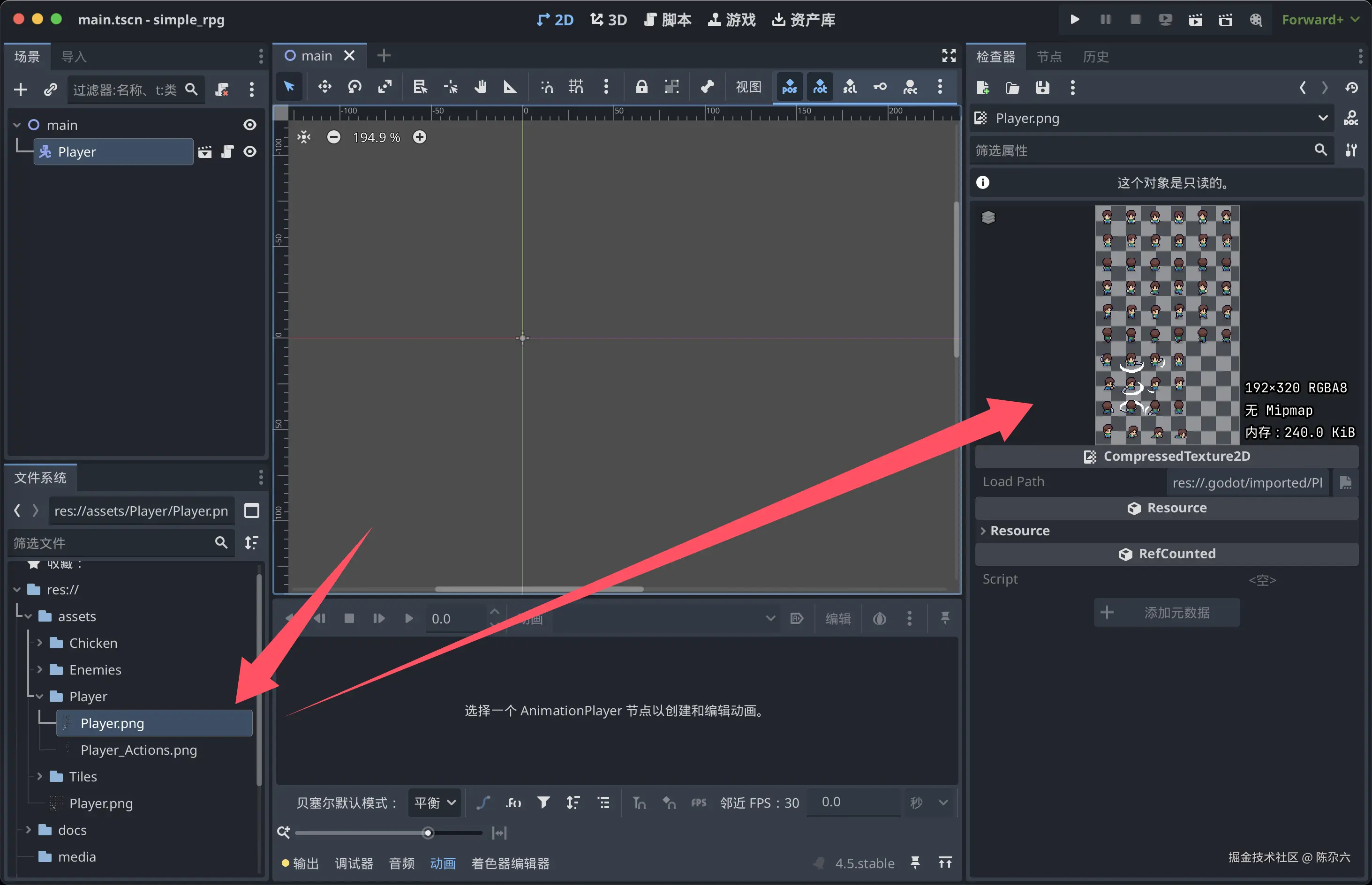Screen dimensions: 1372x885
Task: Run the project with play button
Action: click(1074, 20)
